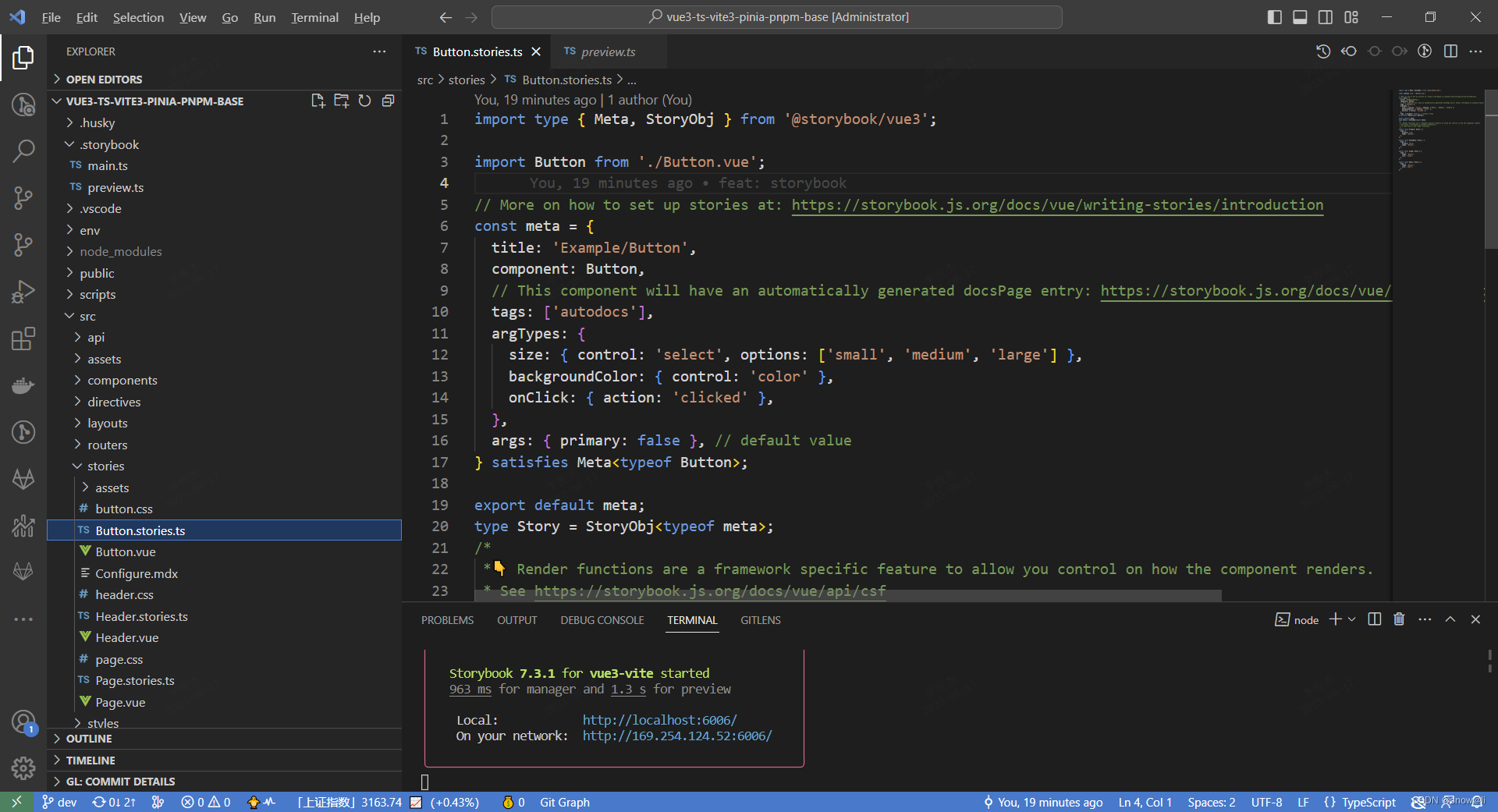Open the Manage gear menu
The width and height of the screenshot is (1498, 812).
(x=23, y=768)
